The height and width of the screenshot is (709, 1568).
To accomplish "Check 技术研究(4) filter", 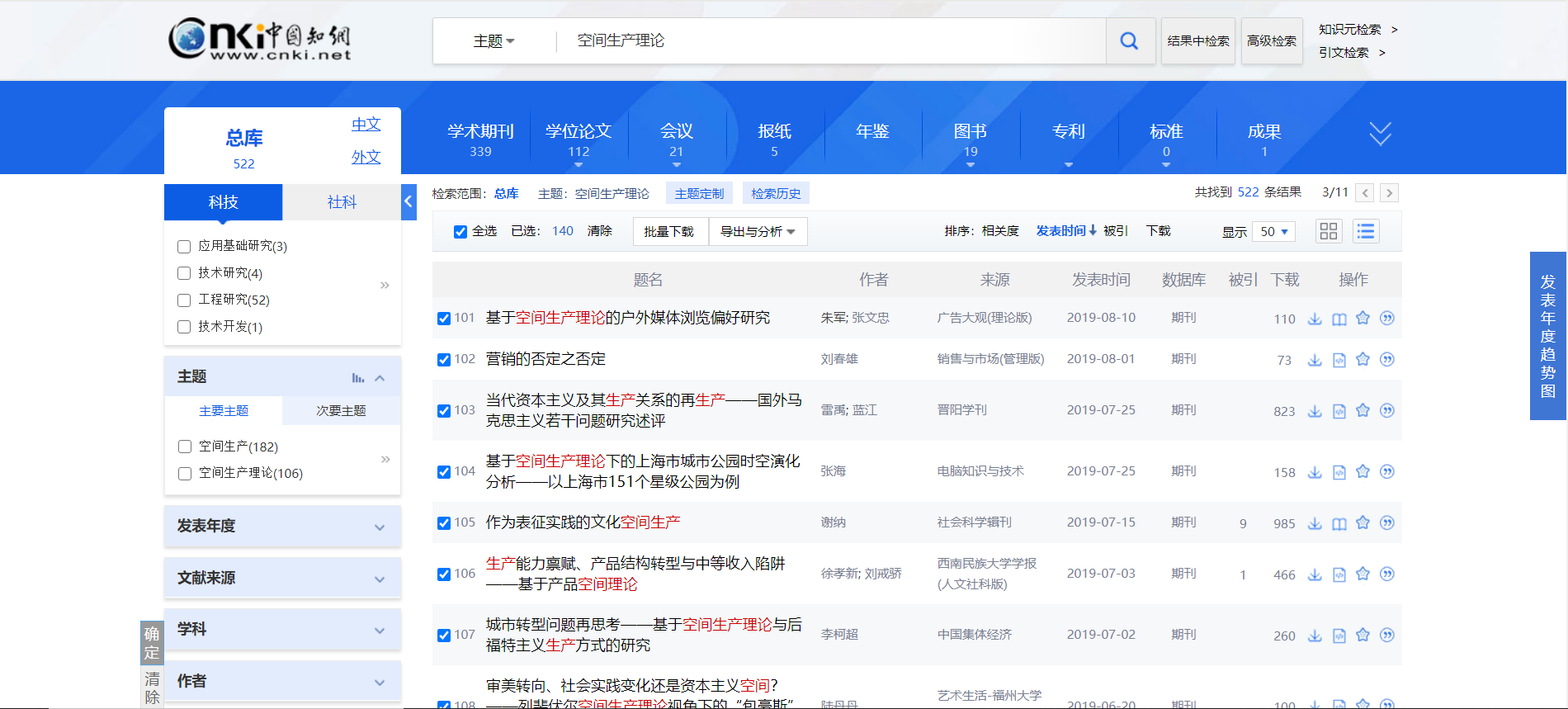I will pos(184,273).
